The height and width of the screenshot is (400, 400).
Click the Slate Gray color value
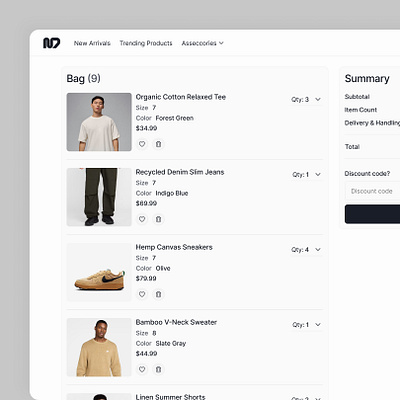tap(171, 343)
